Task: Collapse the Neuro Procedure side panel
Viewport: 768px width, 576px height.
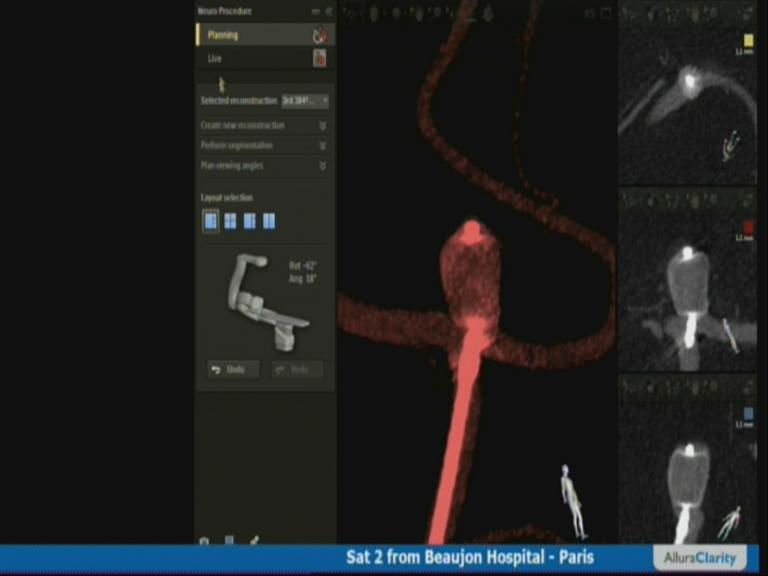Action: tap(328, 11)
